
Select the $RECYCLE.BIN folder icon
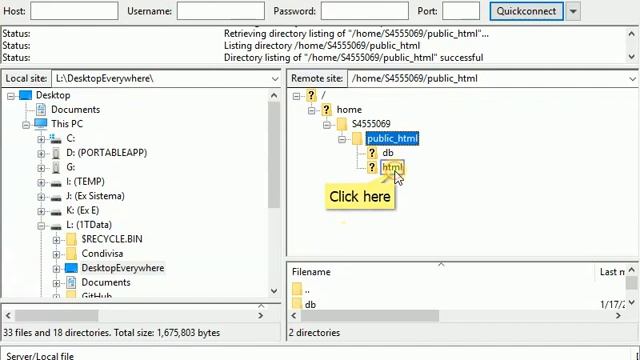coord(71,239)
